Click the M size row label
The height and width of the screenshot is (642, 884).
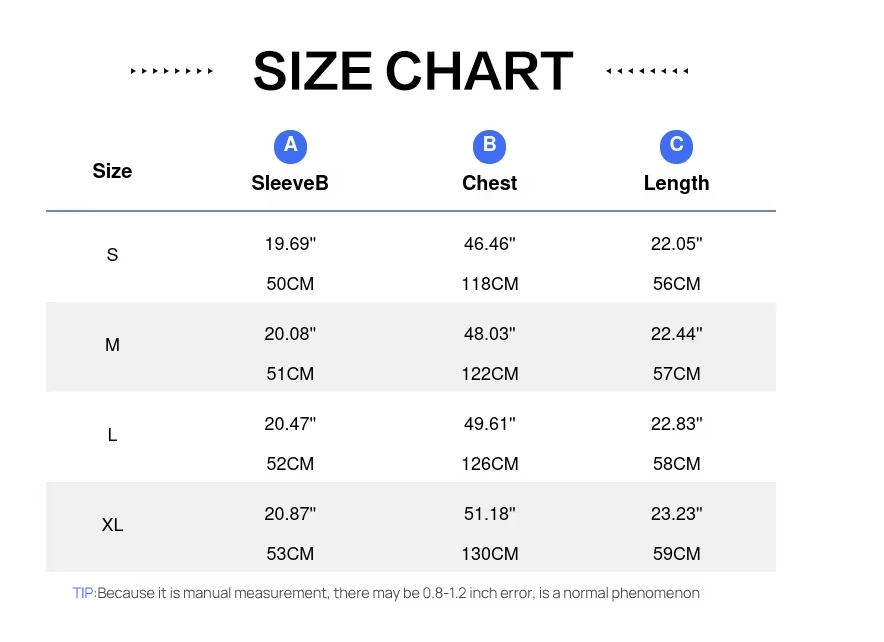coord(112,345)
